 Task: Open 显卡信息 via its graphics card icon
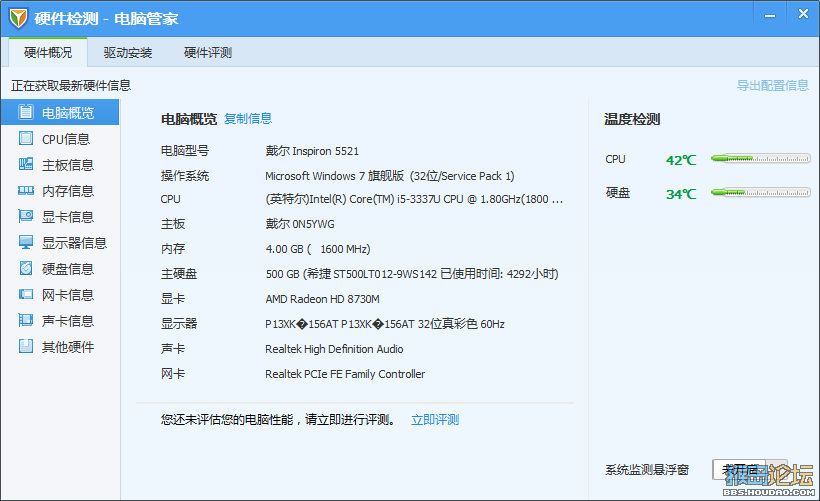point(26,217)
